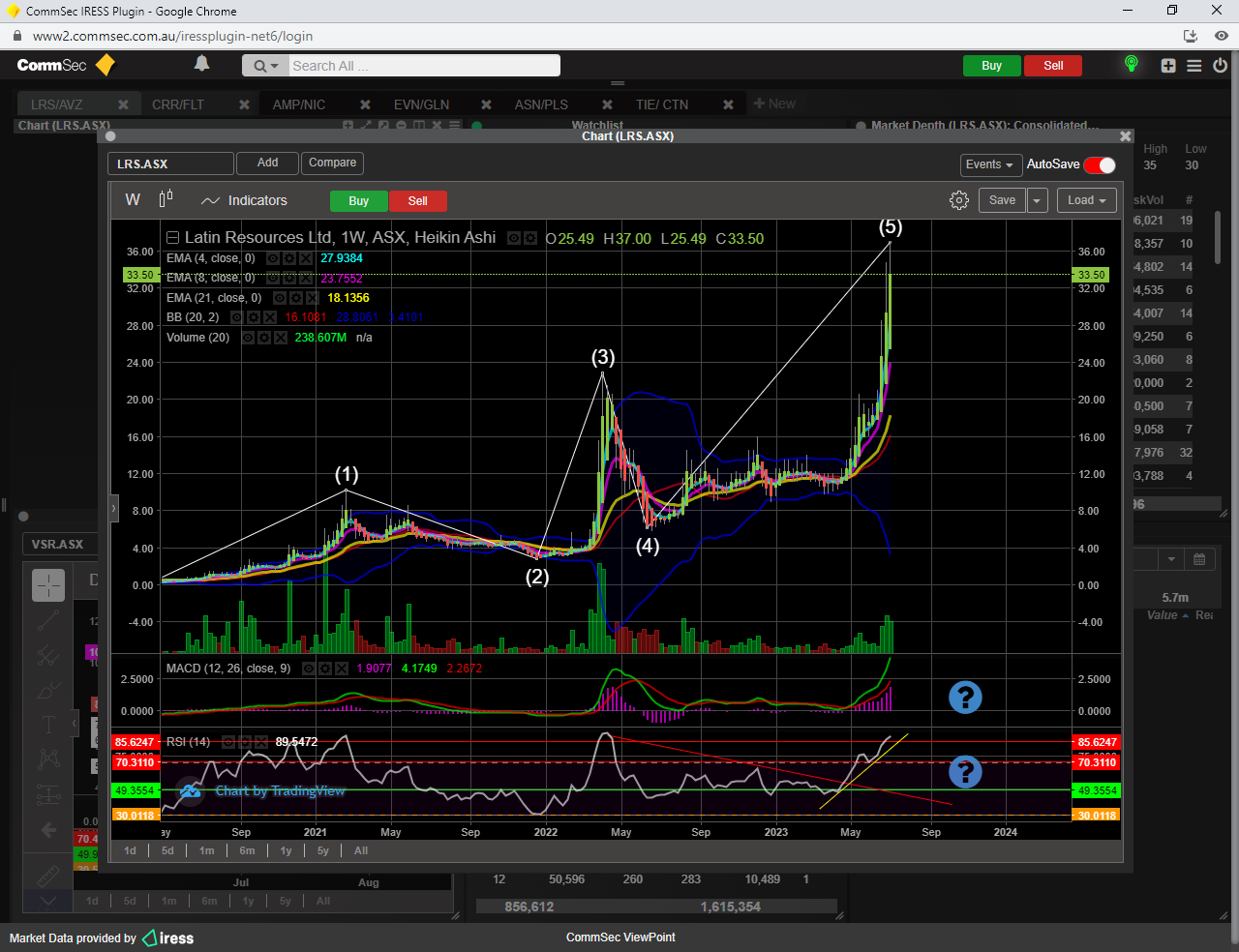1239x952 pixels.
Task: Select text tool in VSR.ASX chart toolbar
Action: point(48,725)
